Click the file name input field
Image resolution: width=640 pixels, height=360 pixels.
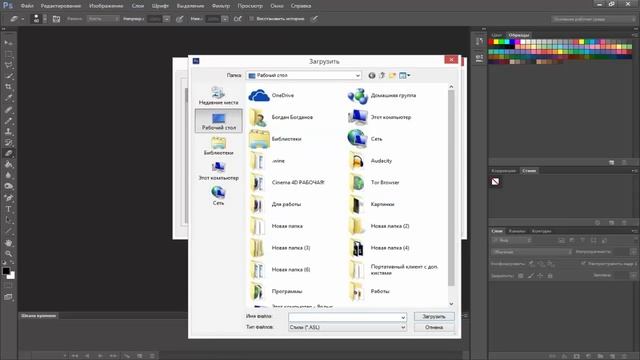tap(344, 317)
